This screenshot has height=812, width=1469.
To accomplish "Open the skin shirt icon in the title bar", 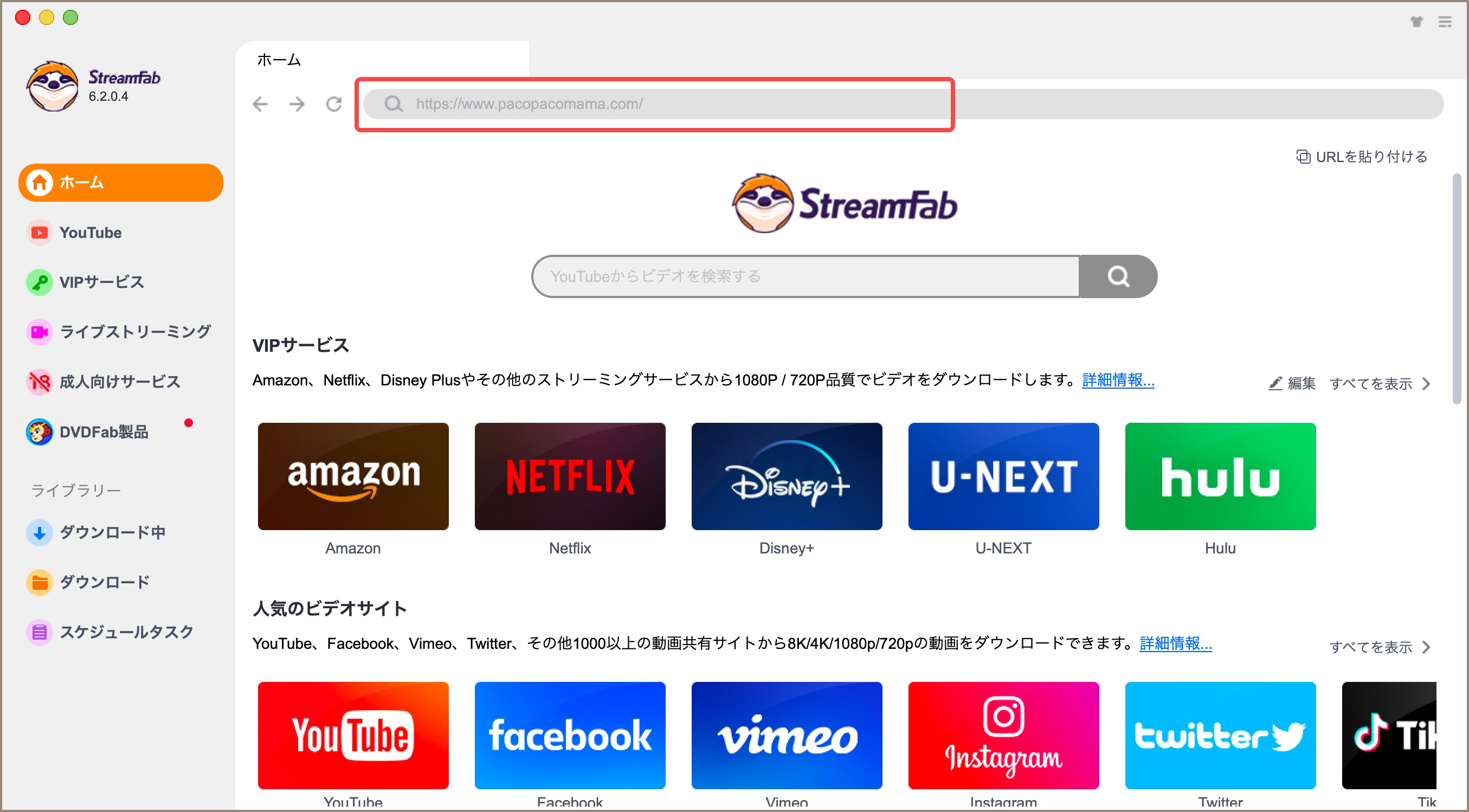I will (x=1416, y=22).
